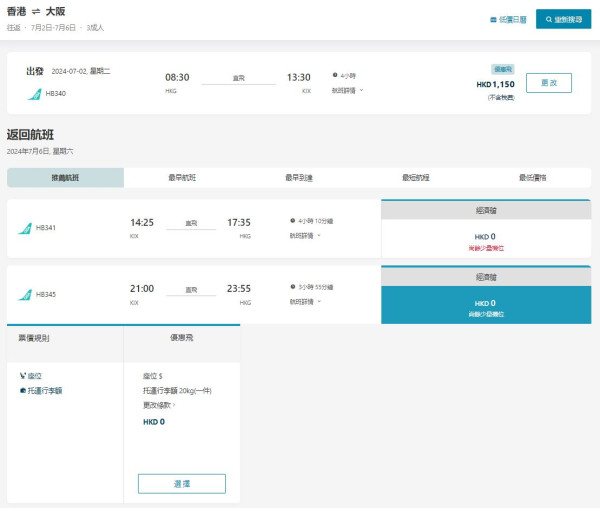This screenshot has height=508, width=600.
Task: Expand HB340 flight details
Action: click(347, 91)
